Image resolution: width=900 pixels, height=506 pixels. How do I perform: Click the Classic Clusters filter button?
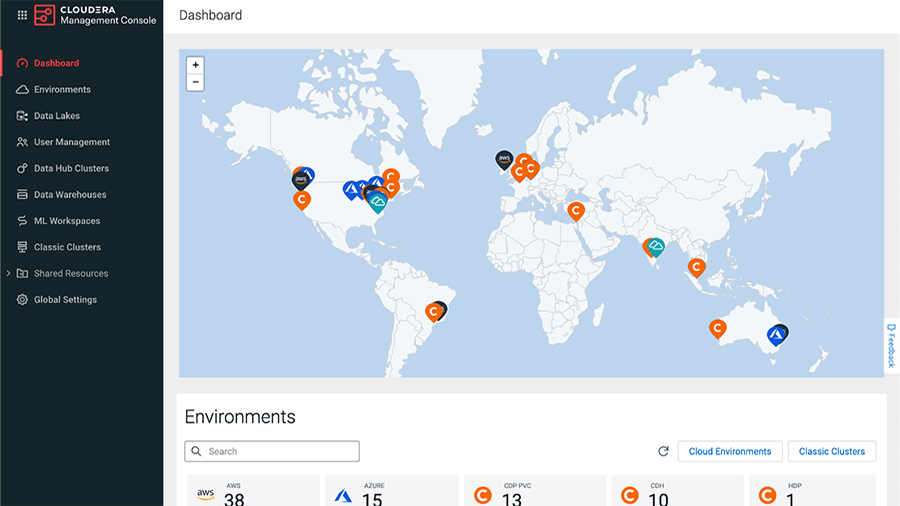[832, 451]
